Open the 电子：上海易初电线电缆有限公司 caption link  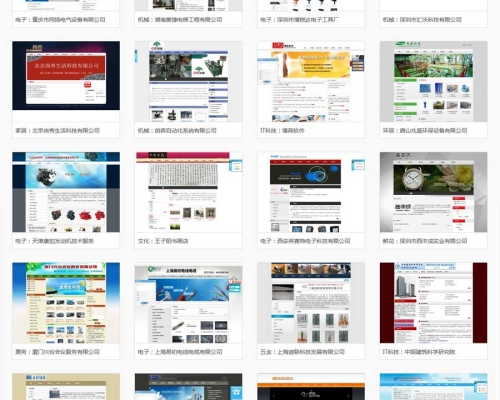click(x=180, y=352)
